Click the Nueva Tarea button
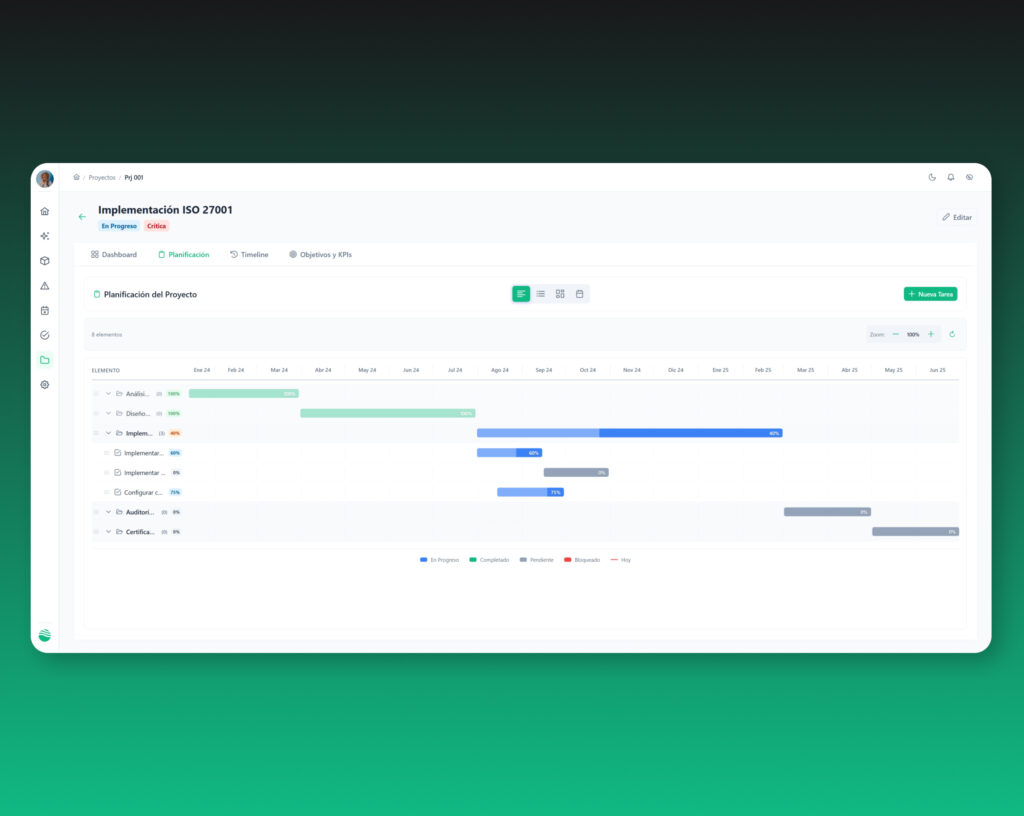The height and width of the screenshot is (816, 1024). point(930,294)
